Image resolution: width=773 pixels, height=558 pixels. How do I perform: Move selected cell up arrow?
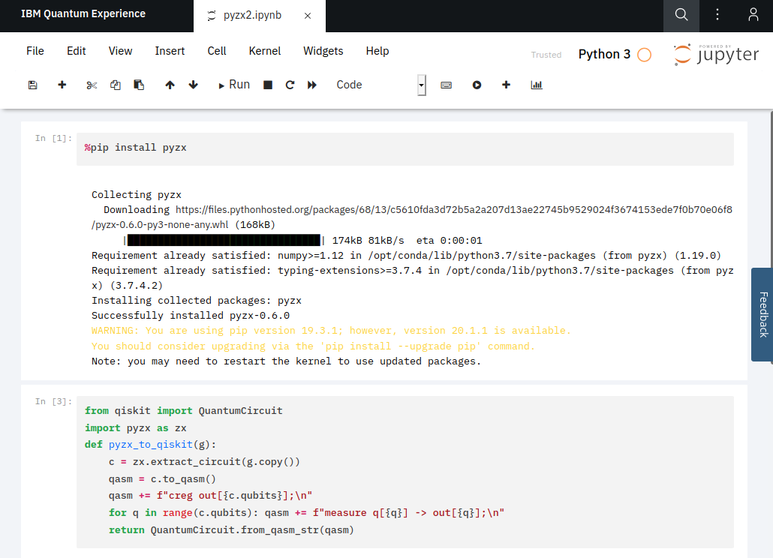point(170,85)
